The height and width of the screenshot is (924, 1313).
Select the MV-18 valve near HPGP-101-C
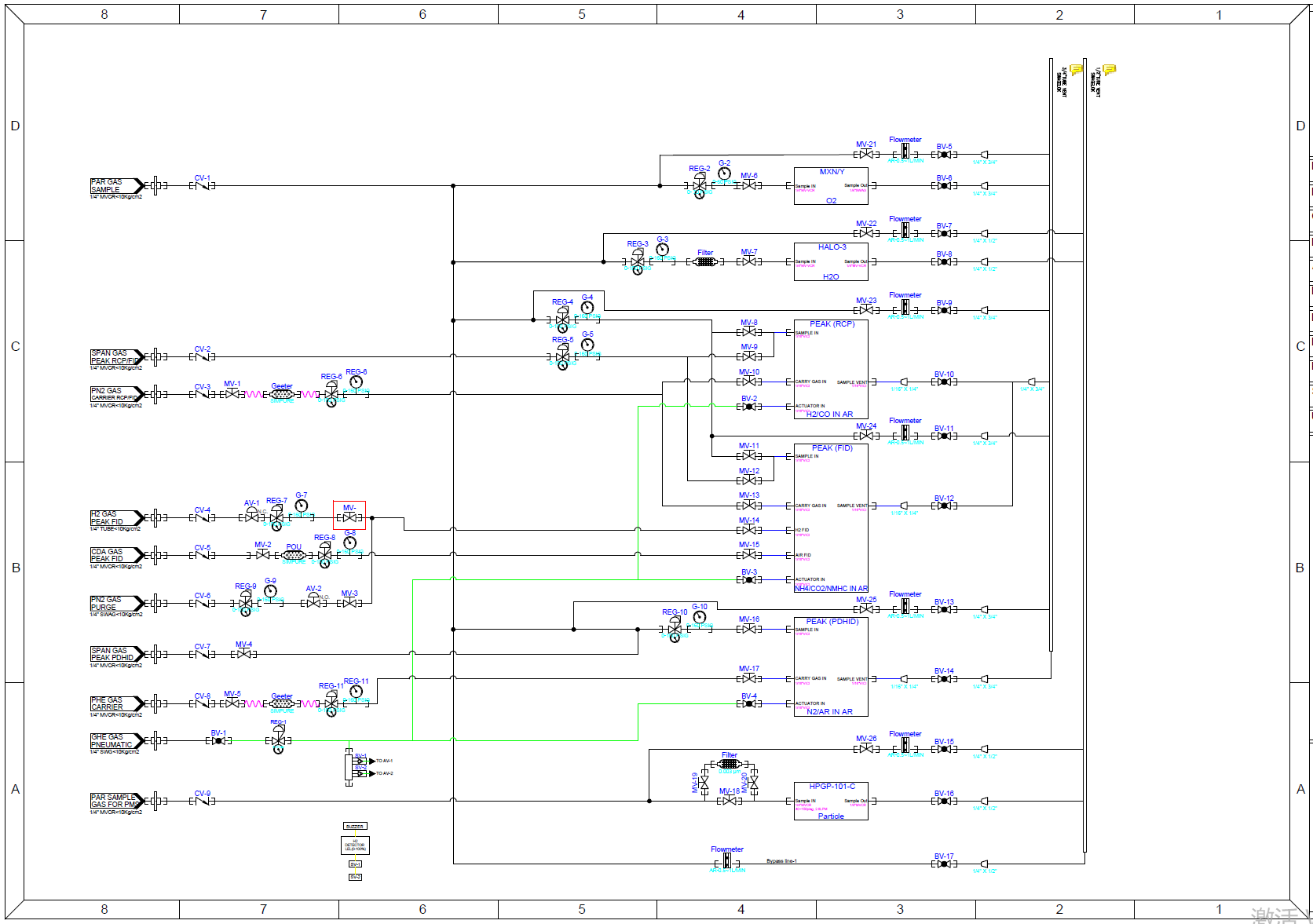pos(730,801)
